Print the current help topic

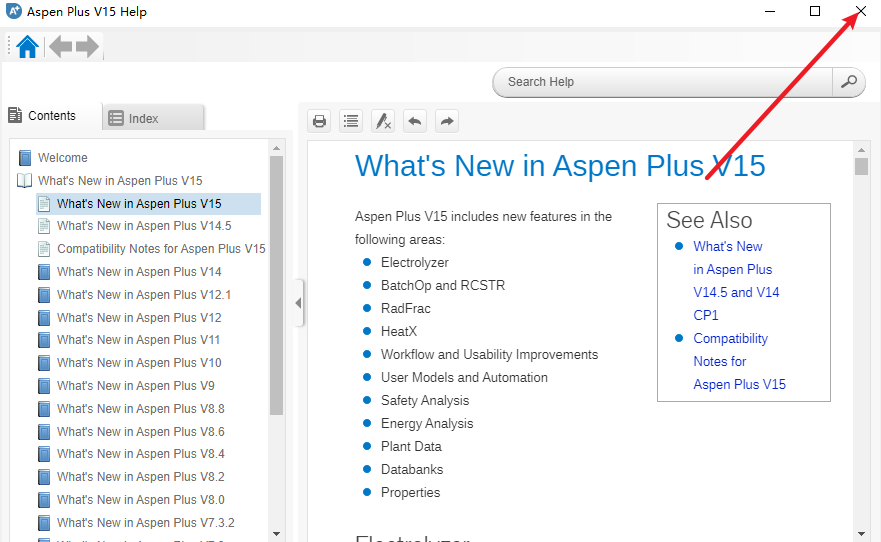pos(320,121)
